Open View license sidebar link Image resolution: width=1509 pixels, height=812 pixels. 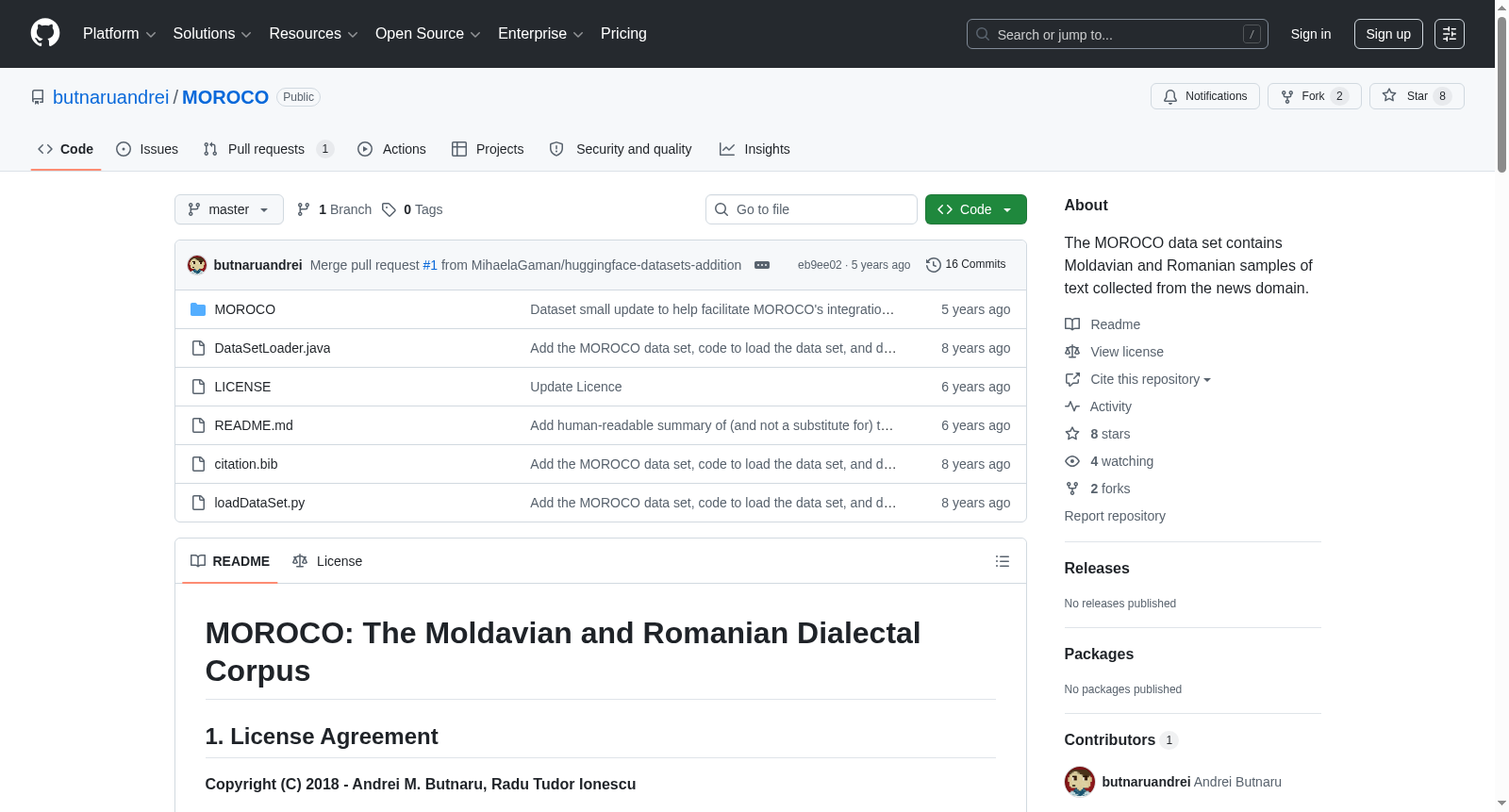pos(1114,352)
